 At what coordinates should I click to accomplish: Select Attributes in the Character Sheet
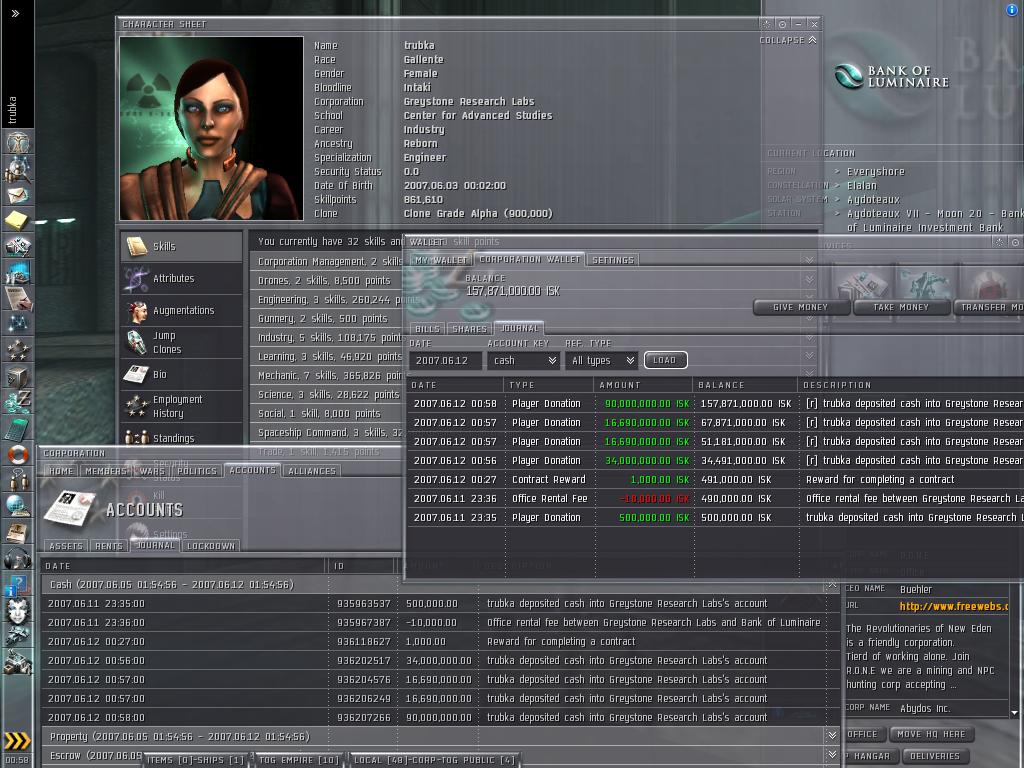(181, 278)
